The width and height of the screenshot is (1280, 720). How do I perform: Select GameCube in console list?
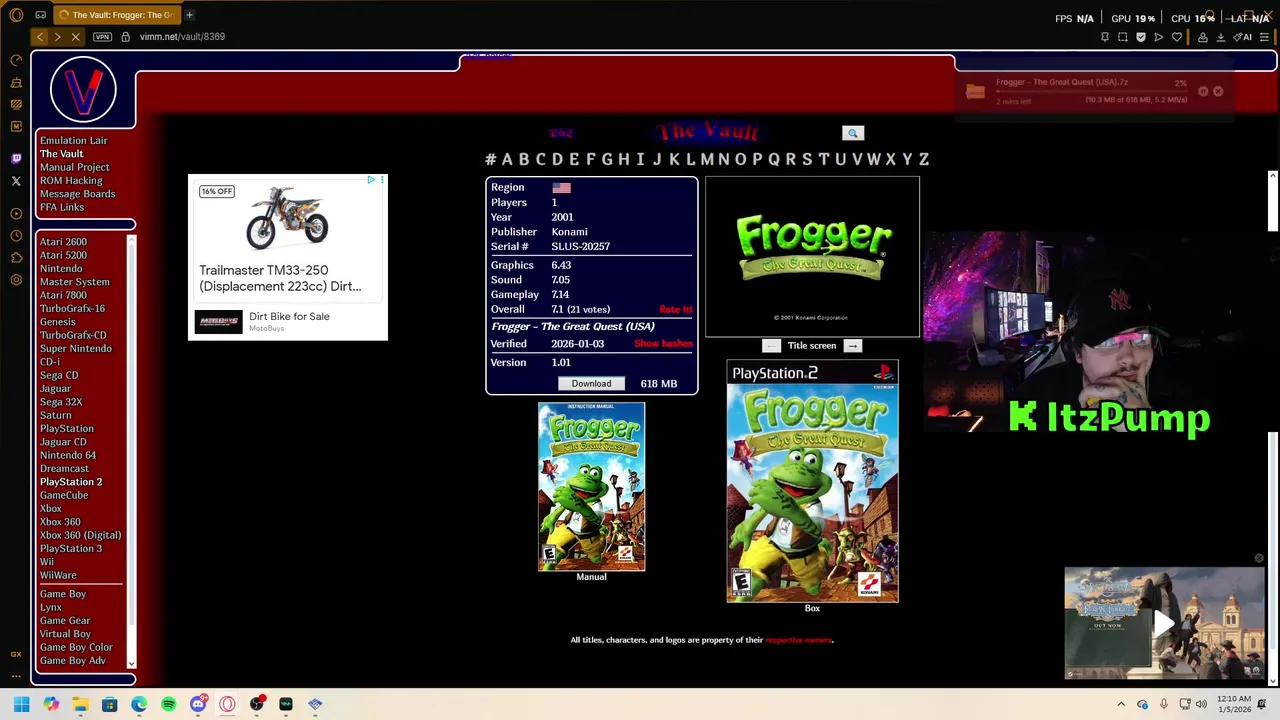[x=64, y=495]
